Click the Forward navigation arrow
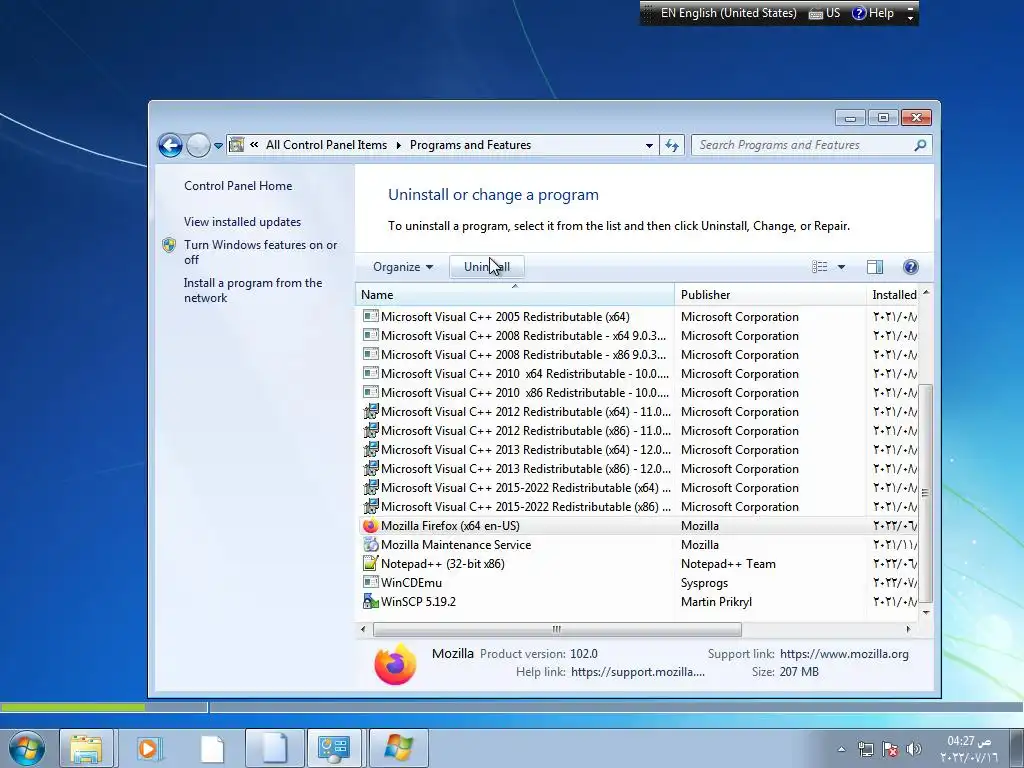This screenshot has height=768, width=1024. [198, 145]
